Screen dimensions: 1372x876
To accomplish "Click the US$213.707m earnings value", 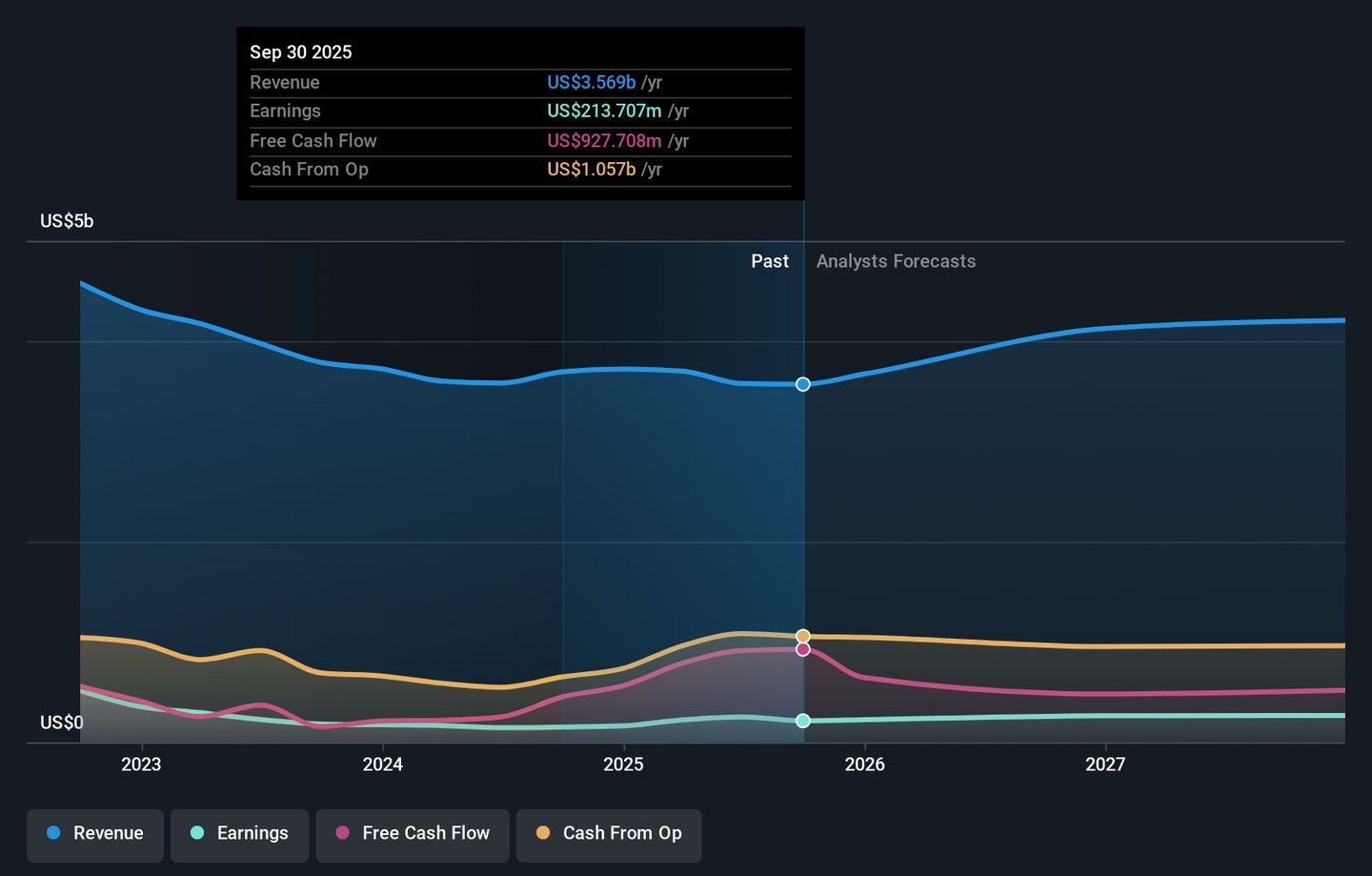I will click(x=604, y=112).
